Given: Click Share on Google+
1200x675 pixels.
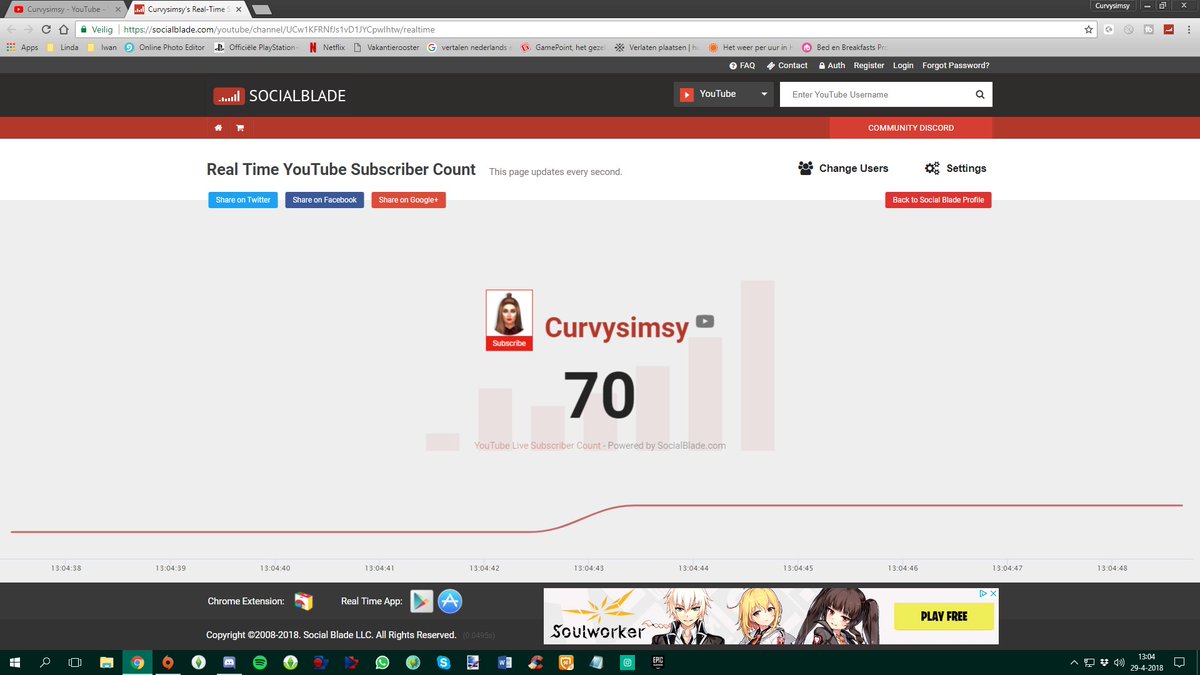Looking at the screenshot, I should coord(409,200).
